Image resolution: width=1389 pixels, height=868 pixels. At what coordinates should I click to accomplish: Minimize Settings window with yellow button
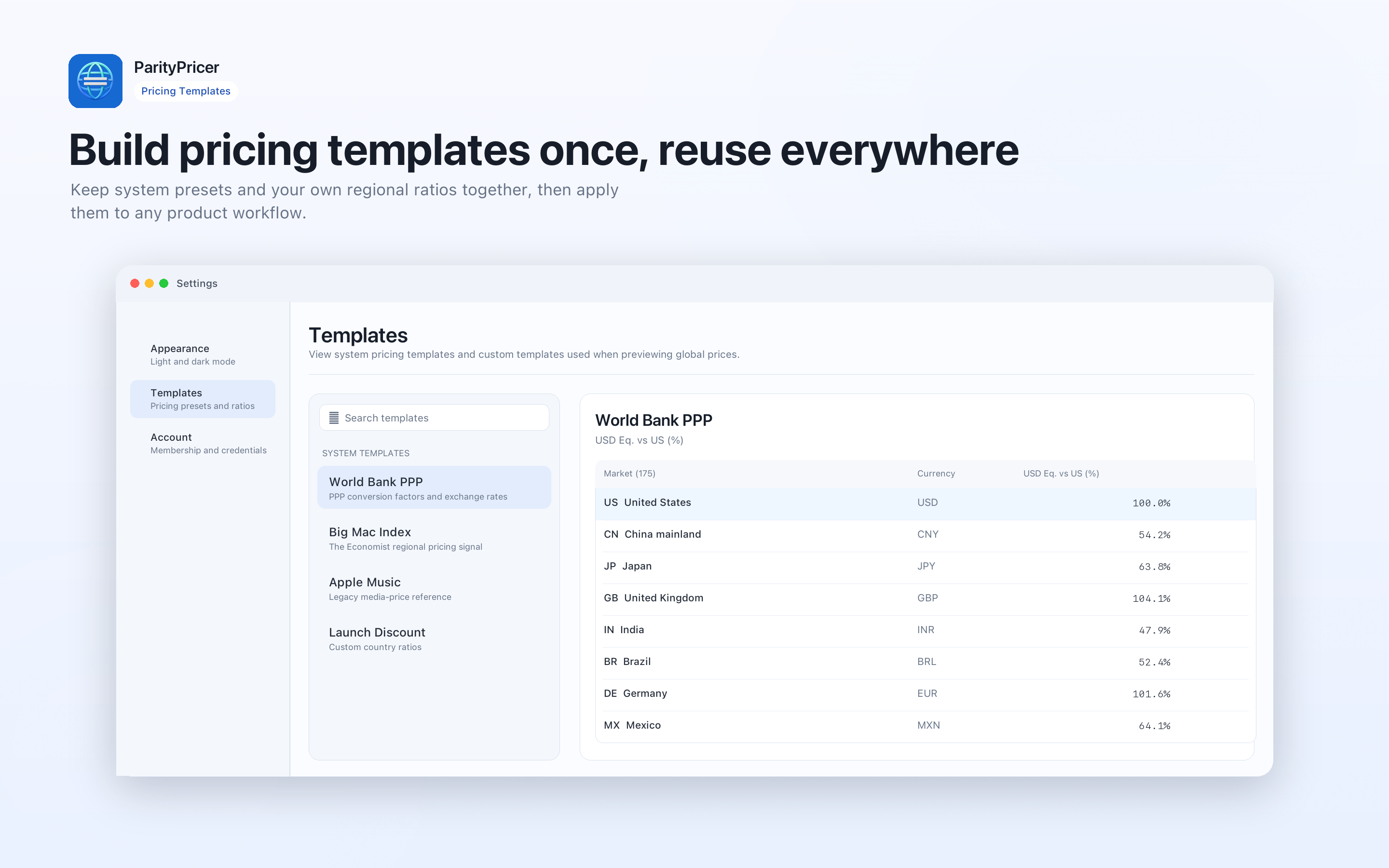149,284
